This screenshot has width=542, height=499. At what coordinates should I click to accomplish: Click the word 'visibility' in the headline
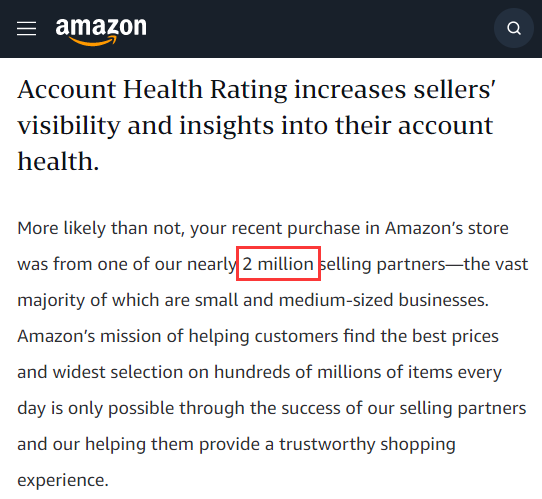(69, 126)
